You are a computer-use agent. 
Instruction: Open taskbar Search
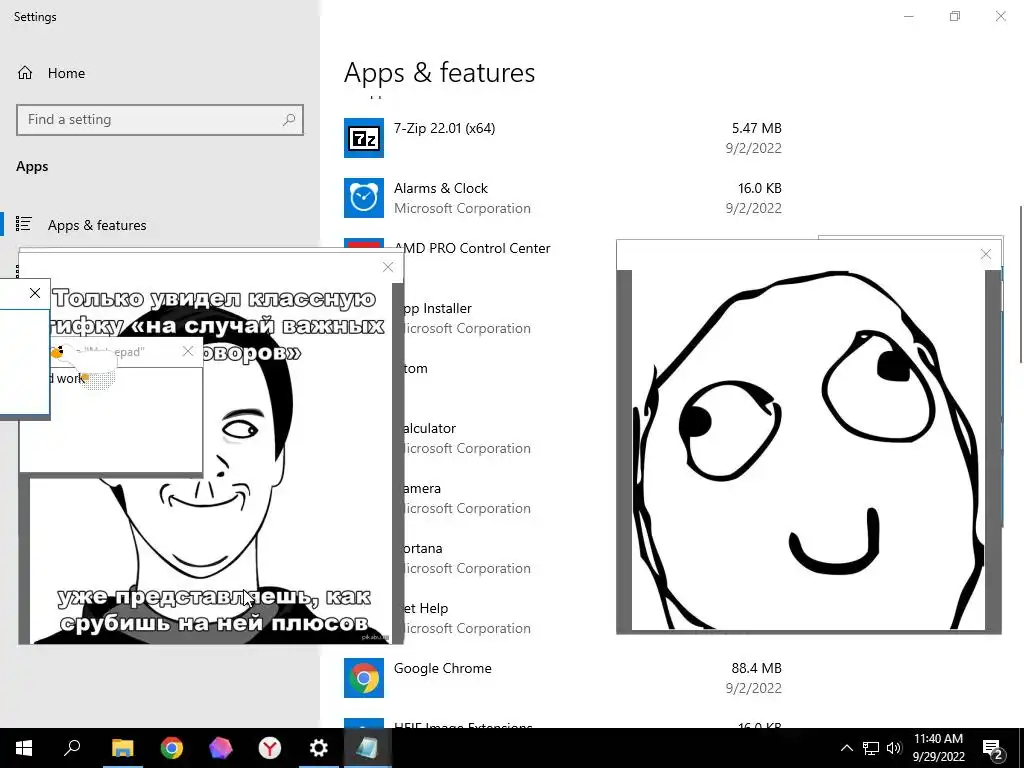(x=72, y=748)
